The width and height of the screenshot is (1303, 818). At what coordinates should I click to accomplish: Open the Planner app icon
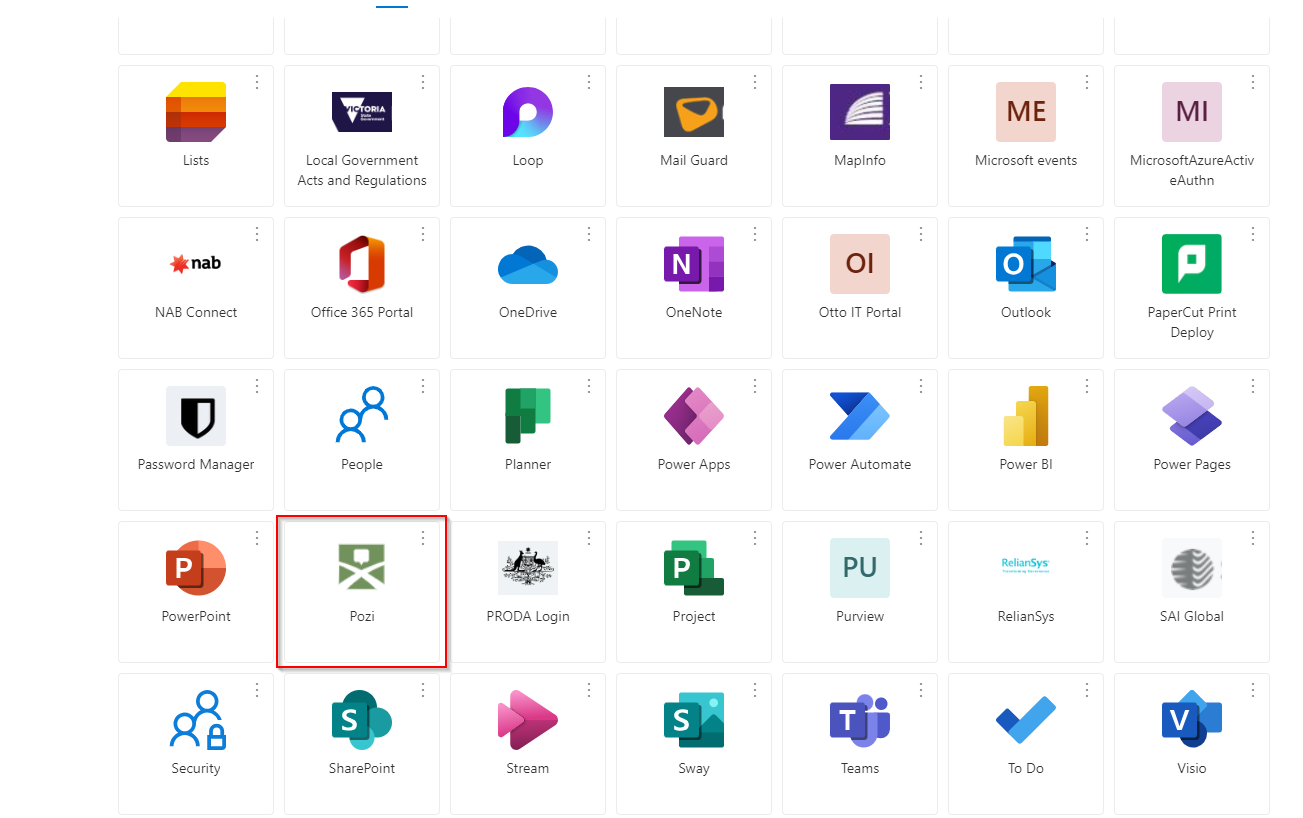click(x=527, y=416)
